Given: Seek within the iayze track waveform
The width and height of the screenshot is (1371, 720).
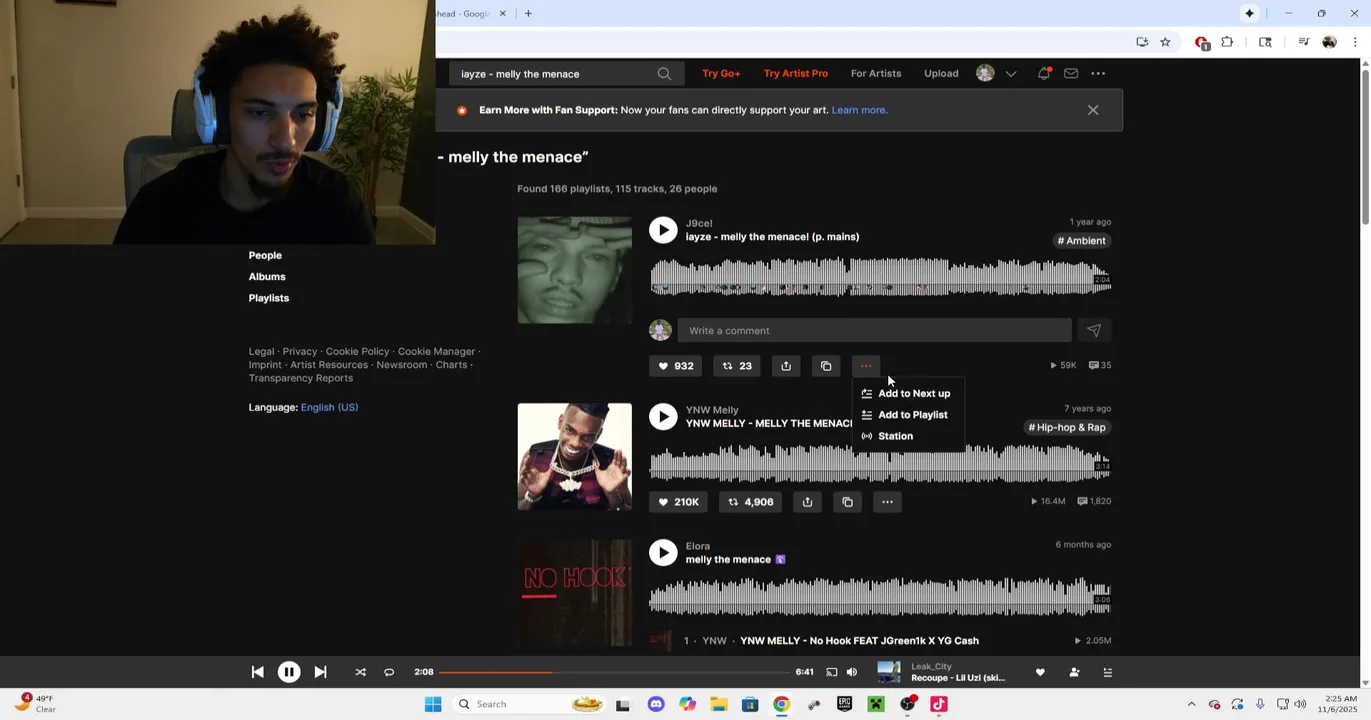Looking at the screenshot, I should point(880,277).
